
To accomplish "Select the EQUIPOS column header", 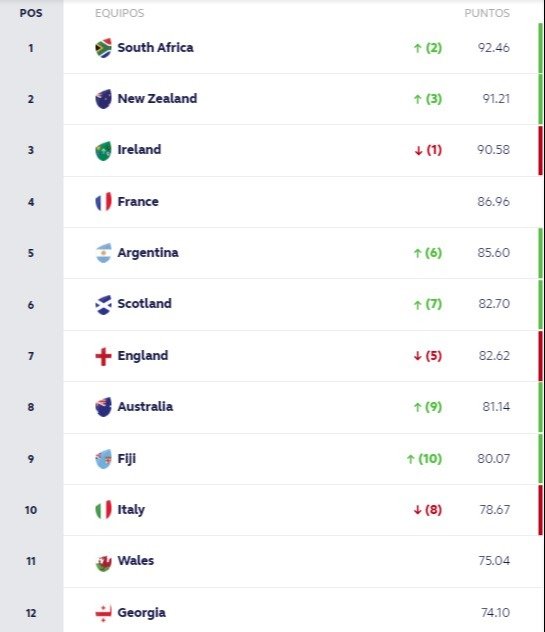I will coord(119,13).
